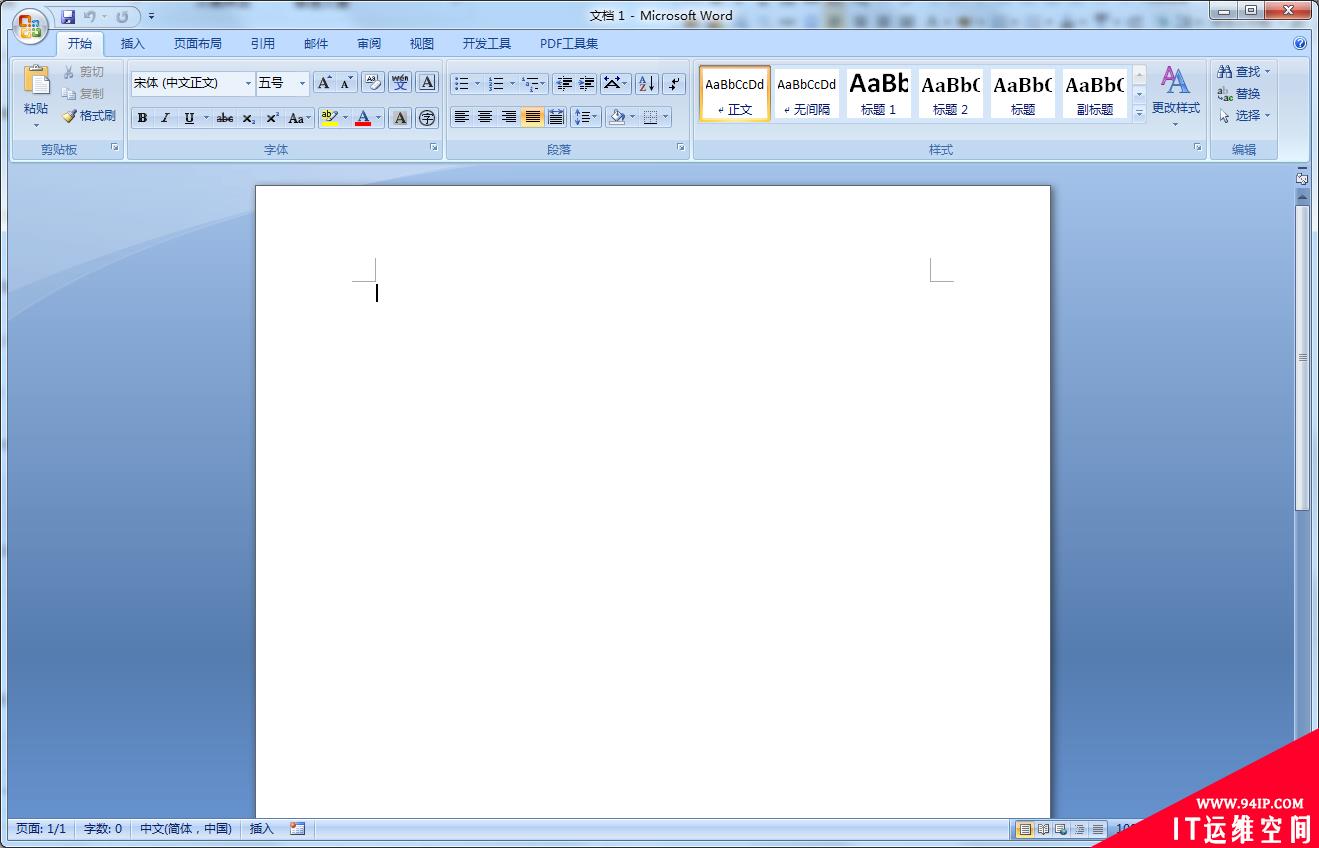The width and height of the screenshot is (1319, 848).
Task: Apply the 标题 1 heading style
Action: tap(879, 93)
